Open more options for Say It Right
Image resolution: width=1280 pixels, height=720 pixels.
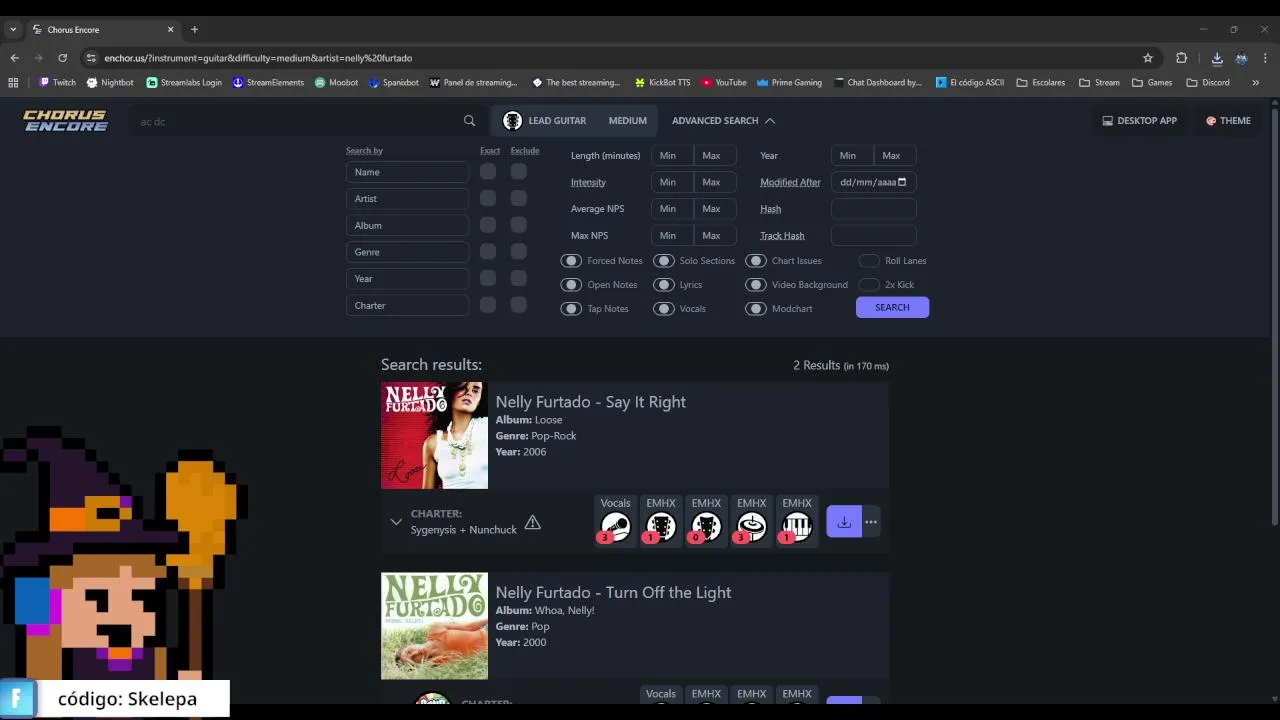pos(871,522)
